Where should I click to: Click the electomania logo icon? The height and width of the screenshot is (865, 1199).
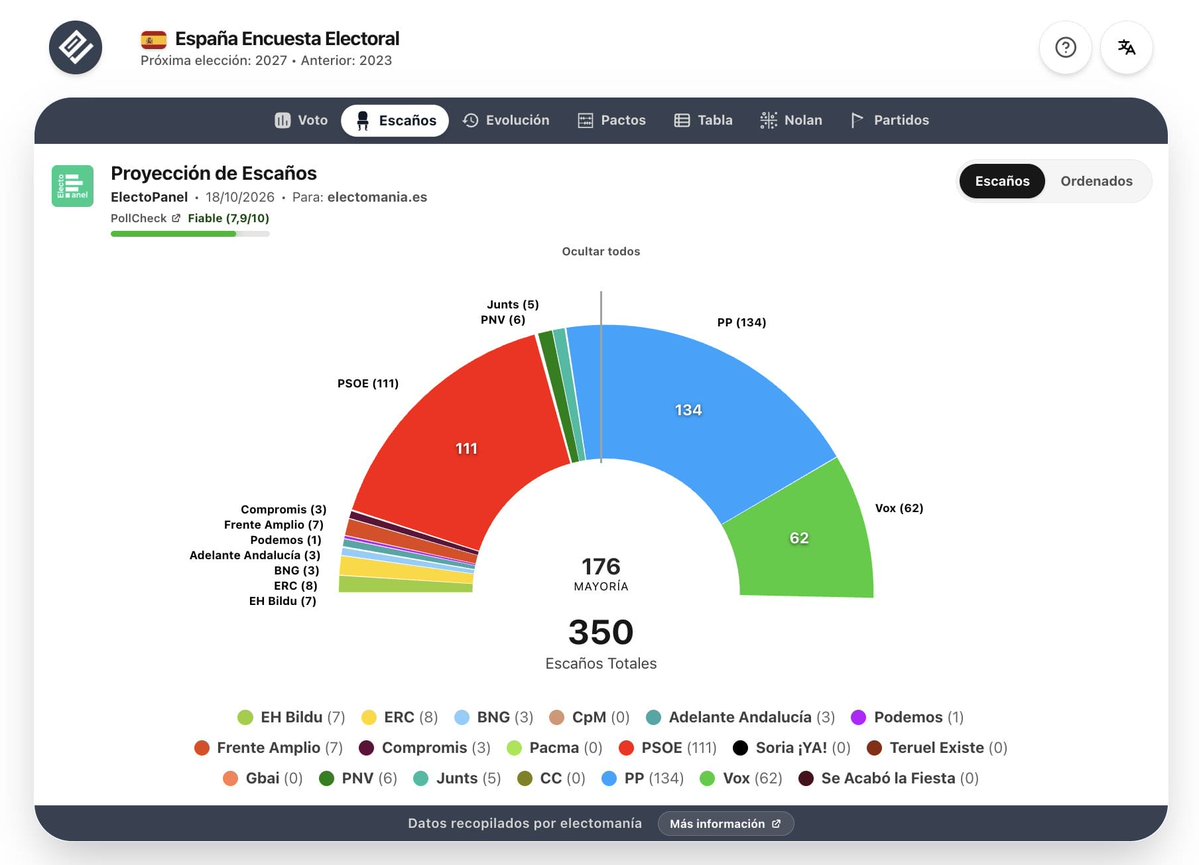[x=76, y=47]
